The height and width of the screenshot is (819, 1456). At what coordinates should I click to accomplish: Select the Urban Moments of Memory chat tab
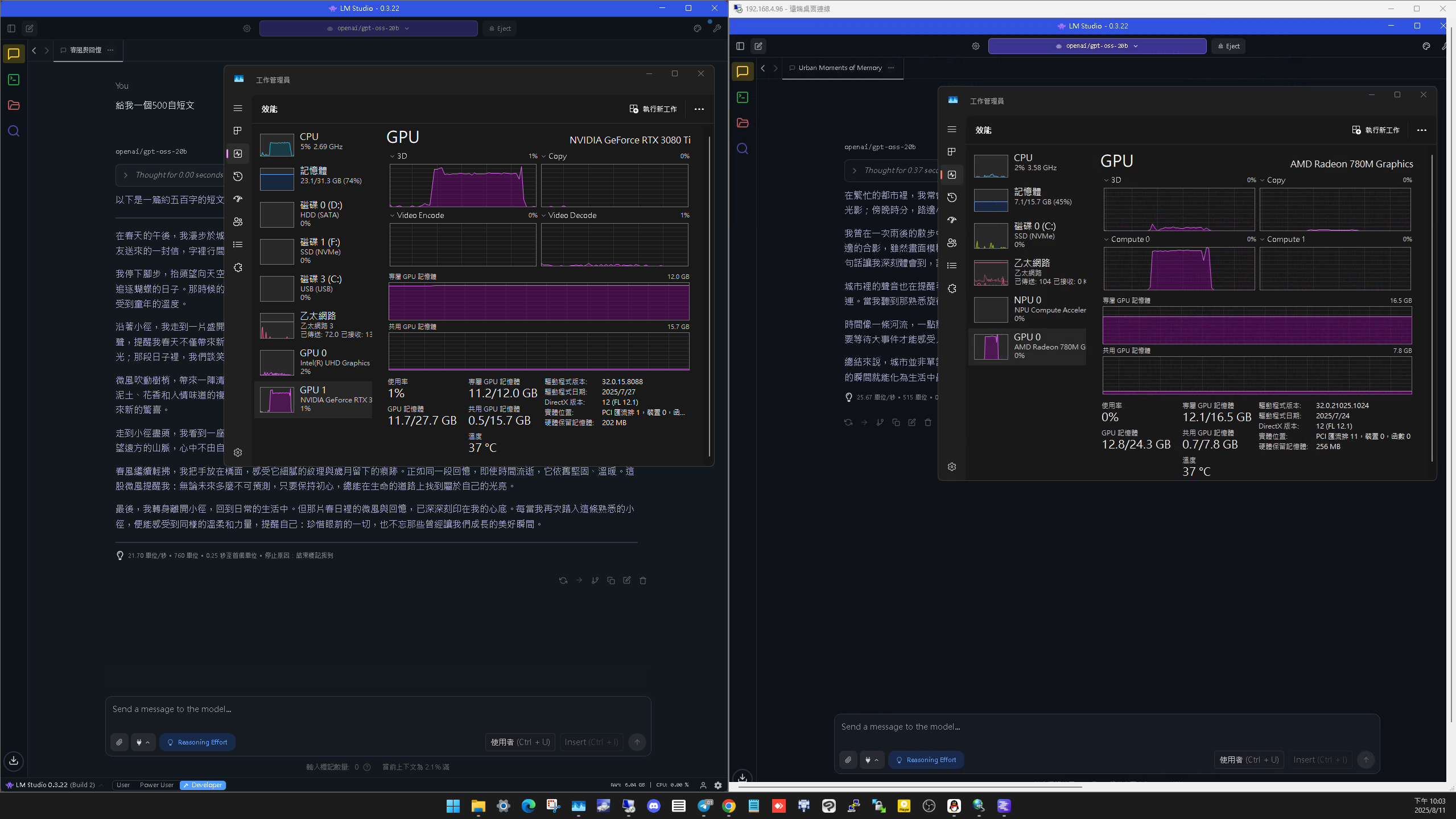[x=839, y=68]
